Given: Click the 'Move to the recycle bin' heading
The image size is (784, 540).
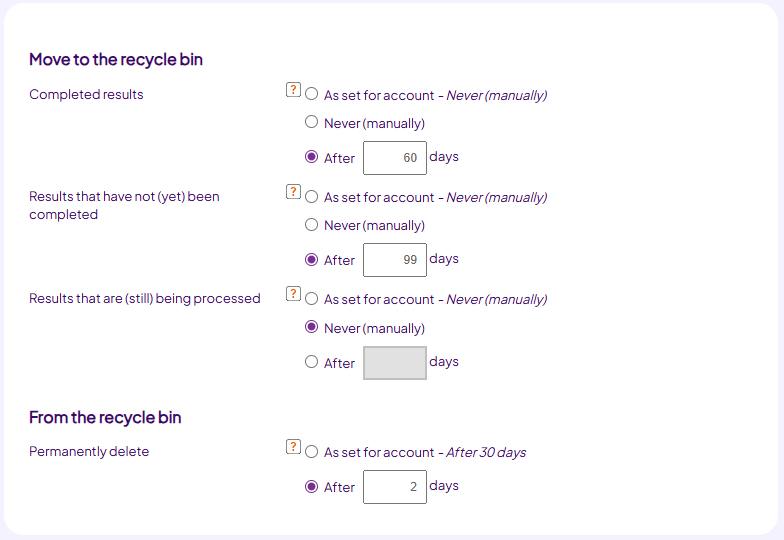Looking at the screenshot, I should point(116,60).
